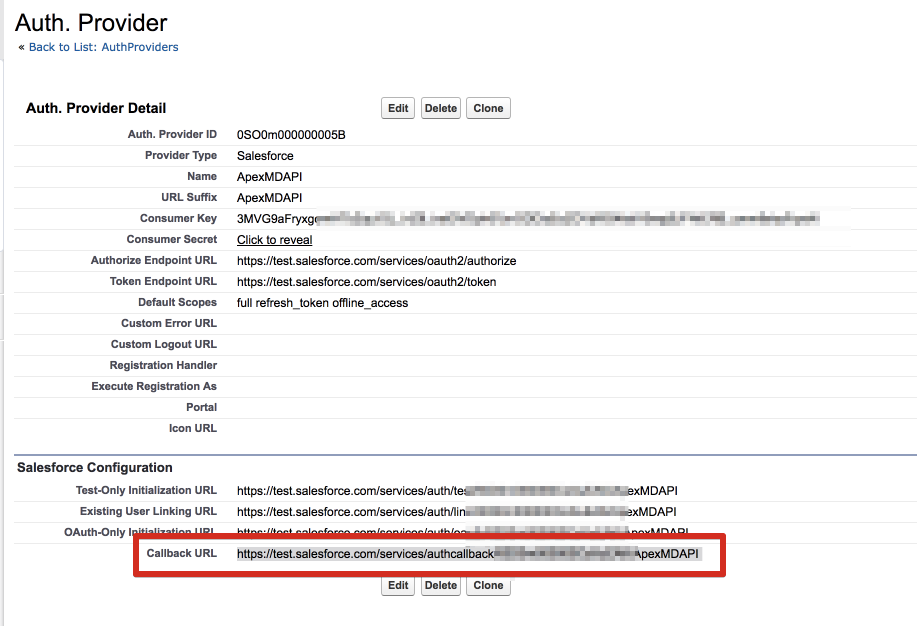Screen dimensions: 917x626
Task: Select the Token Endpoint URL value
Action: (x=366, y=282)
